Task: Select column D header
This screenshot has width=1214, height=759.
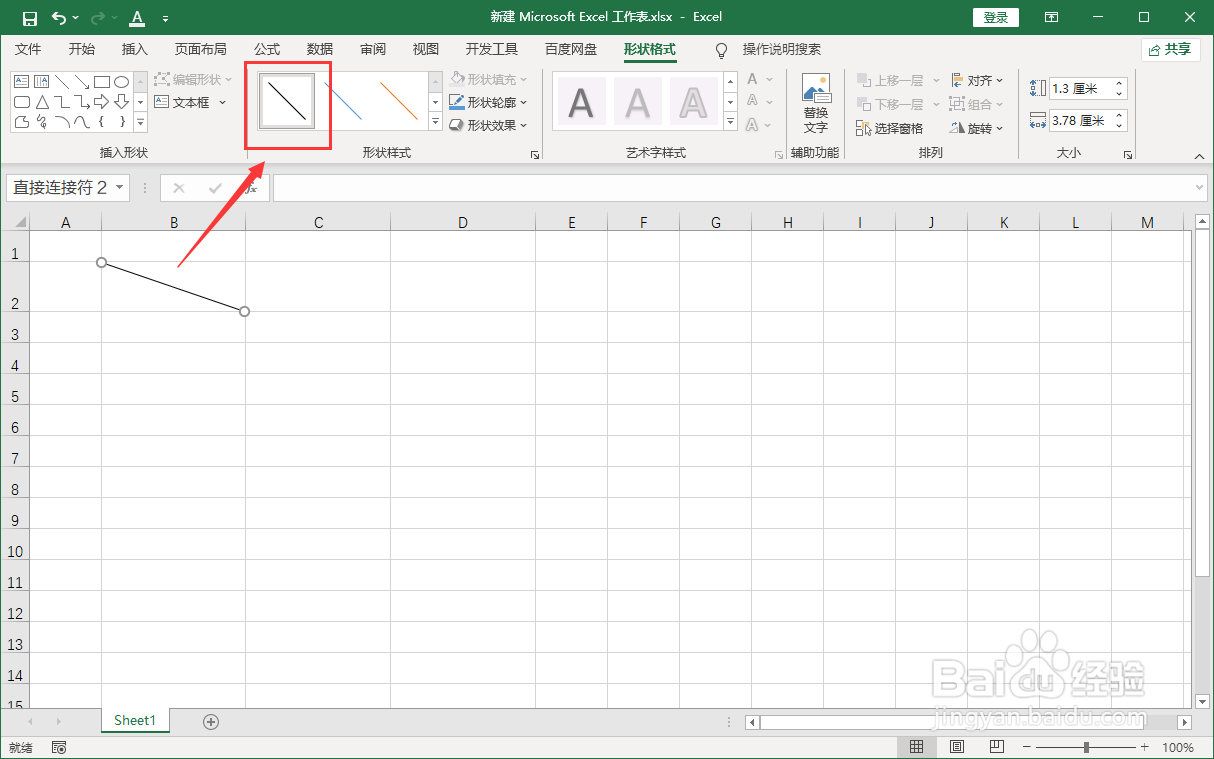Action: point(463,222)
